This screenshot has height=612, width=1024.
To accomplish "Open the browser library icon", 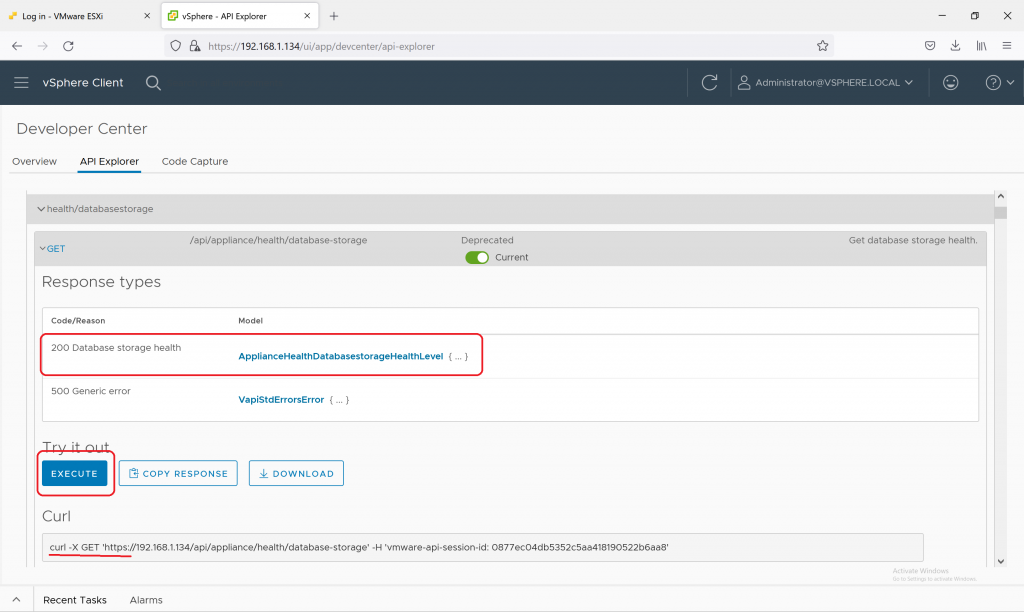I will [981, 46].
